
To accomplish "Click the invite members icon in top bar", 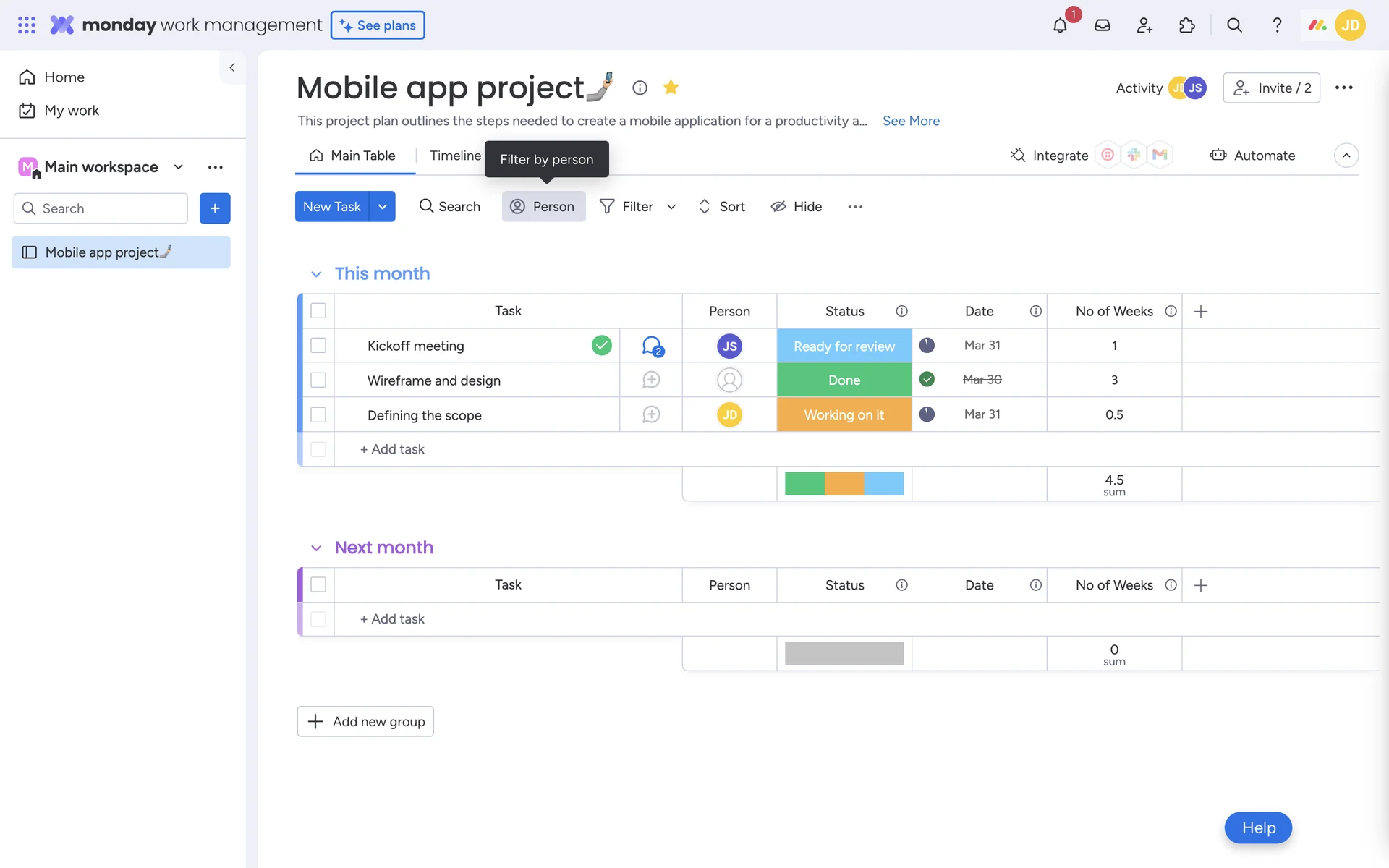I will tap(1144, 25).
